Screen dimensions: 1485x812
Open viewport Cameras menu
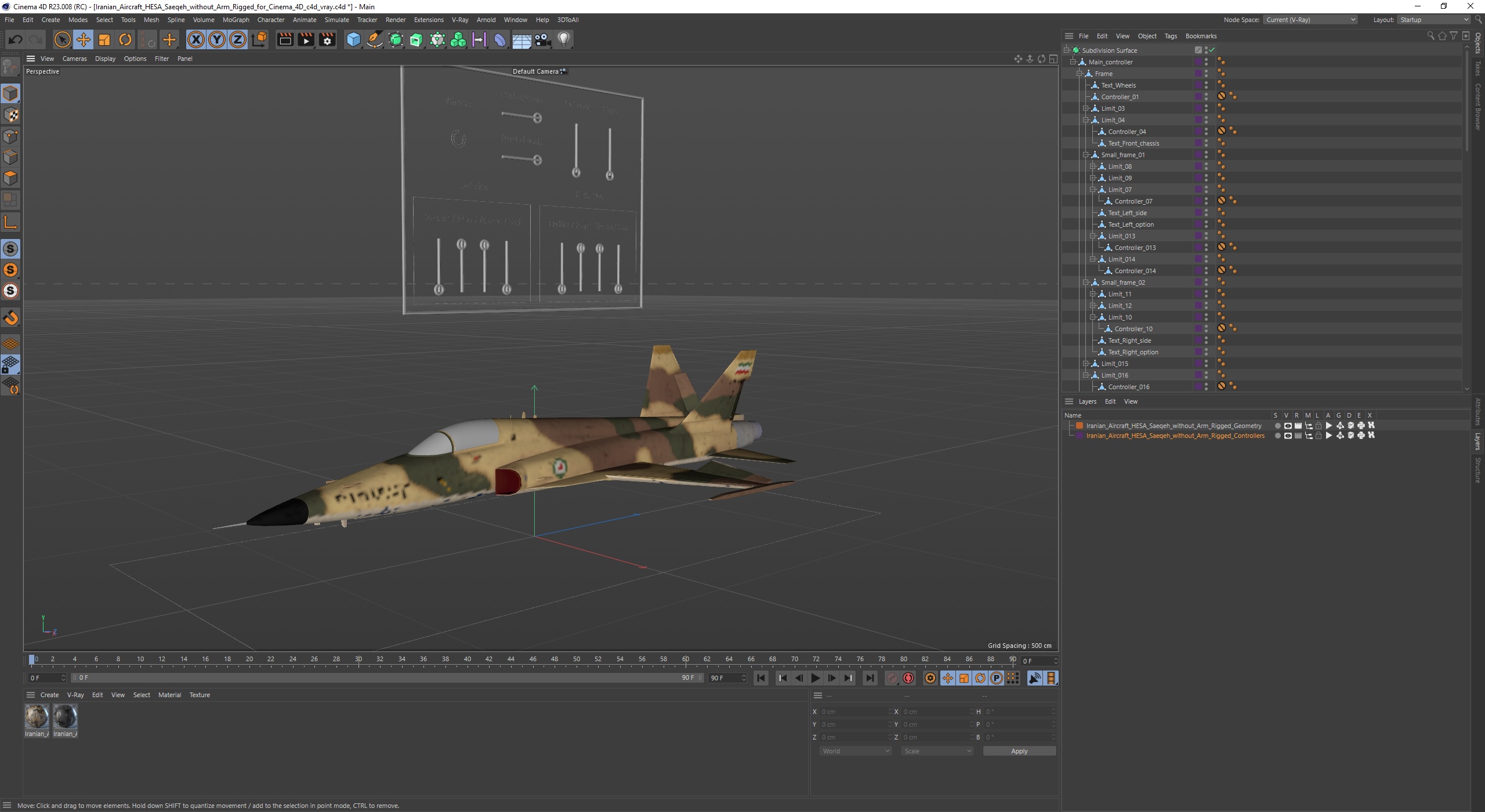(x=74, y=59)
